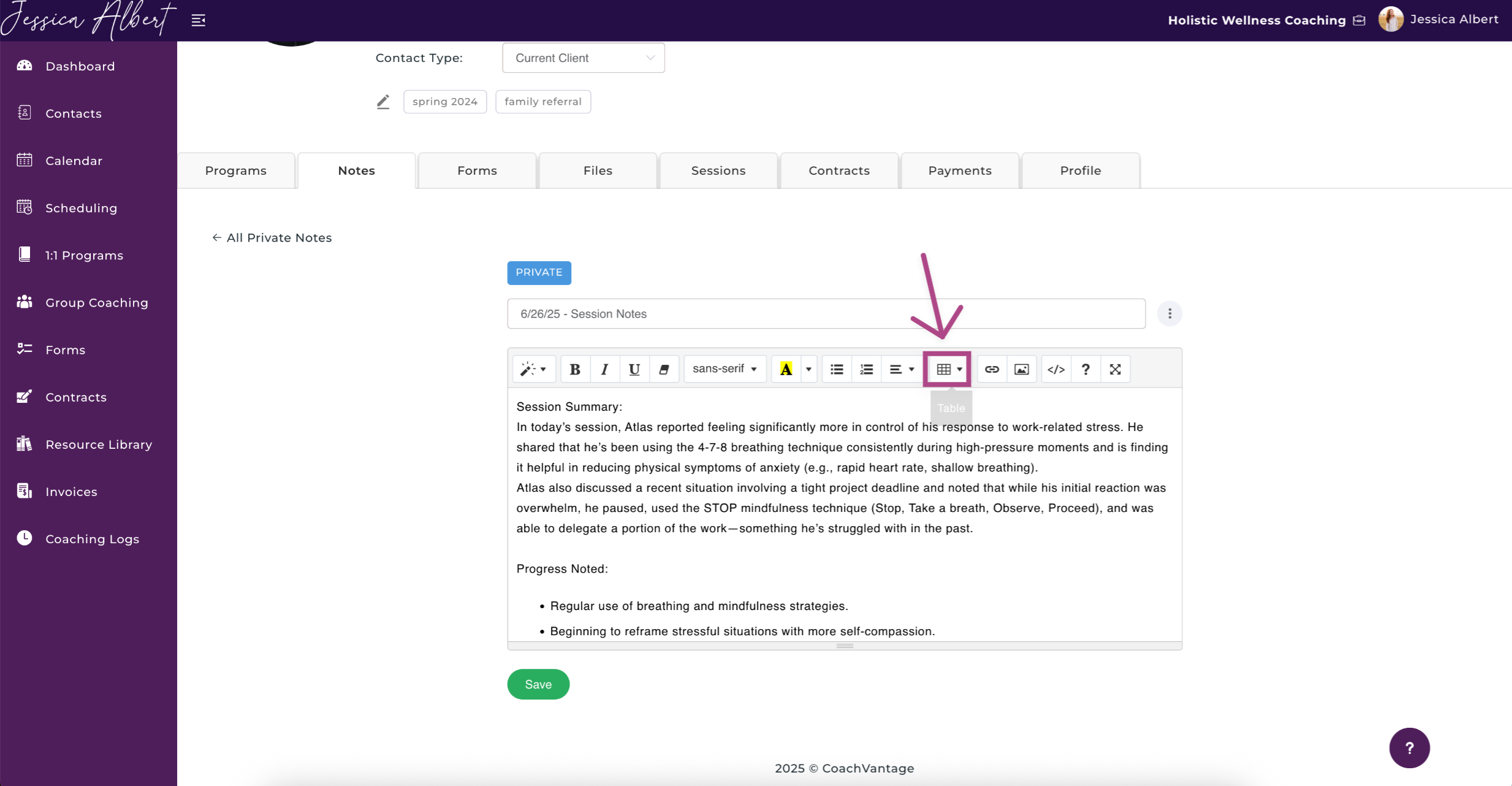Switch to the Sessions tab

tap(718, 170)
